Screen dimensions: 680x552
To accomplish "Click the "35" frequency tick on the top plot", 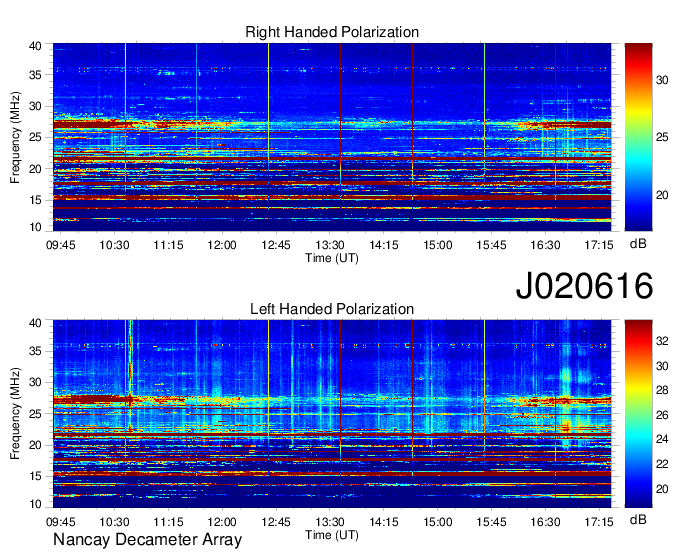I will pos(35,75).
